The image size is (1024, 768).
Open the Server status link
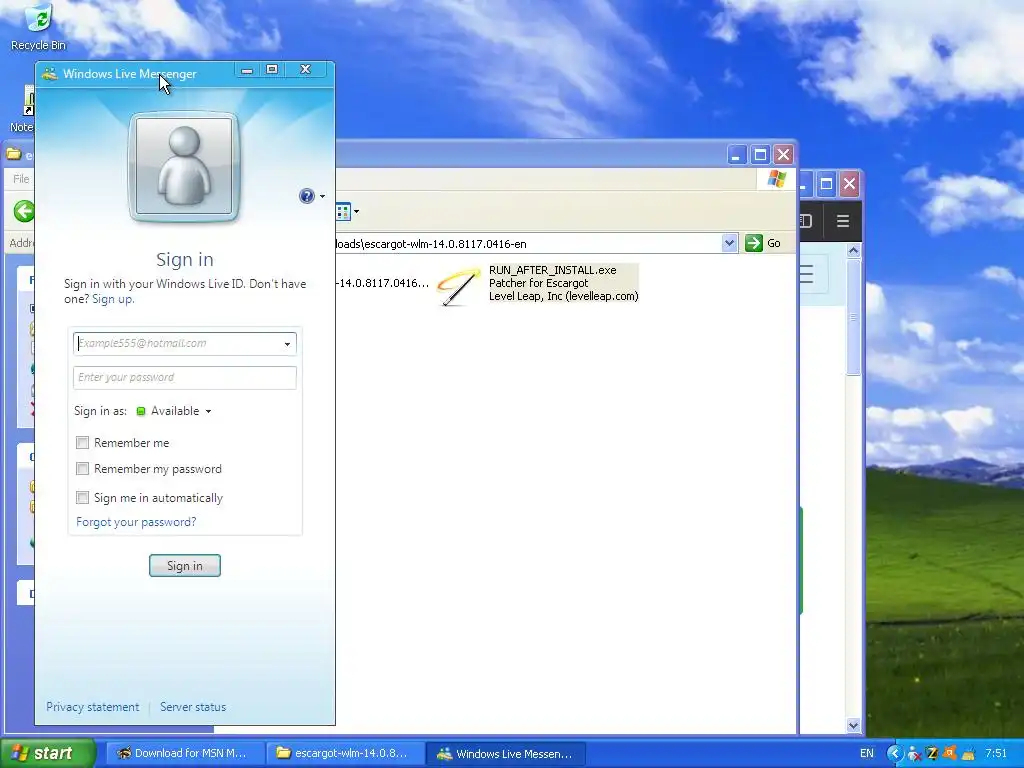[193, 707]
